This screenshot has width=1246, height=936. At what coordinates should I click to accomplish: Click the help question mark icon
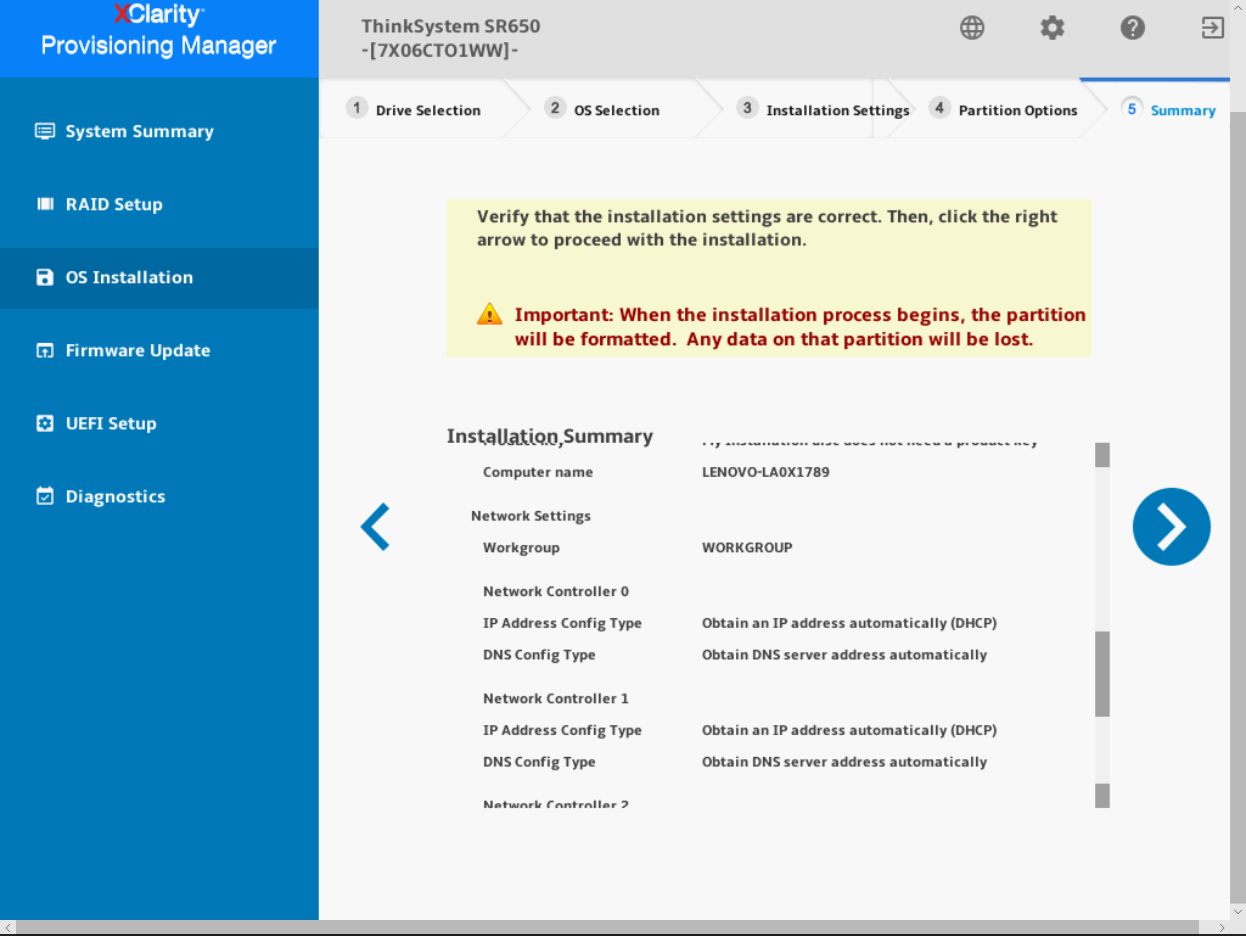click(x=1132, y=28)
